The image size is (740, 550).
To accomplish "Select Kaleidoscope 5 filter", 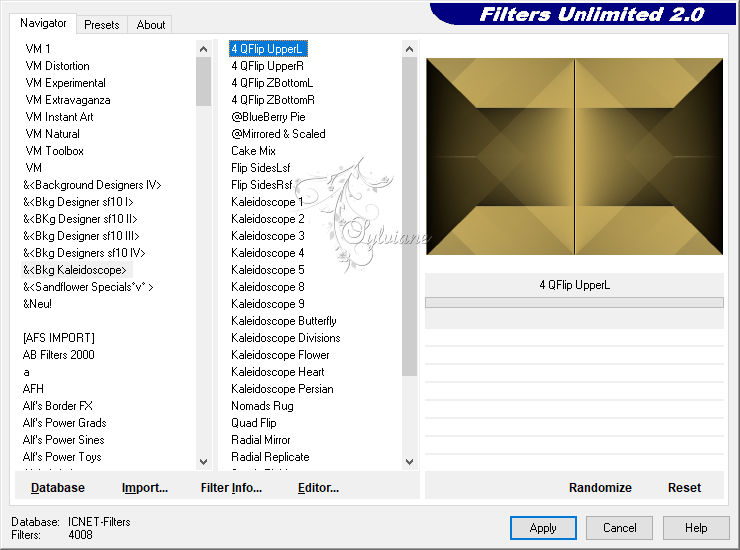I will pos(268,270).
